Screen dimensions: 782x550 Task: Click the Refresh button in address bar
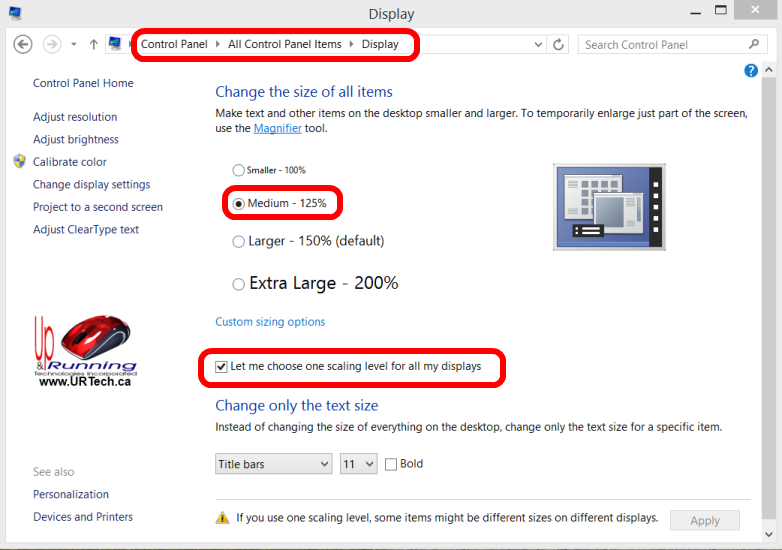[x=559, y=44]
